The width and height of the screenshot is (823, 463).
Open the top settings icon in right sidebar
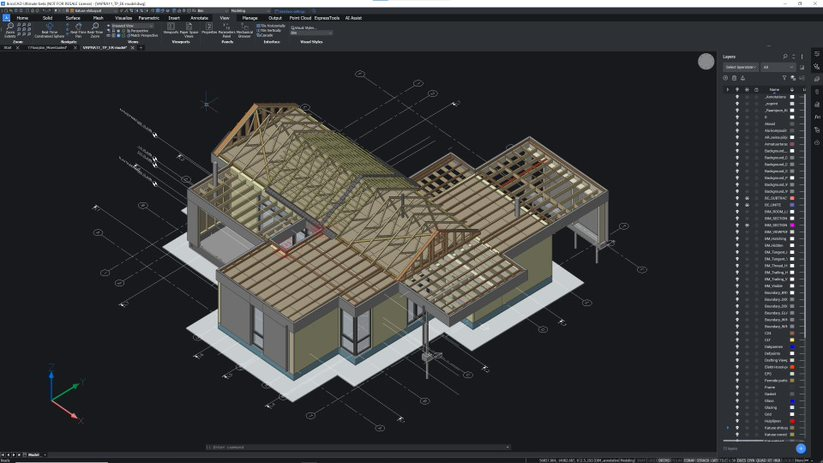[x=817, y=54]
